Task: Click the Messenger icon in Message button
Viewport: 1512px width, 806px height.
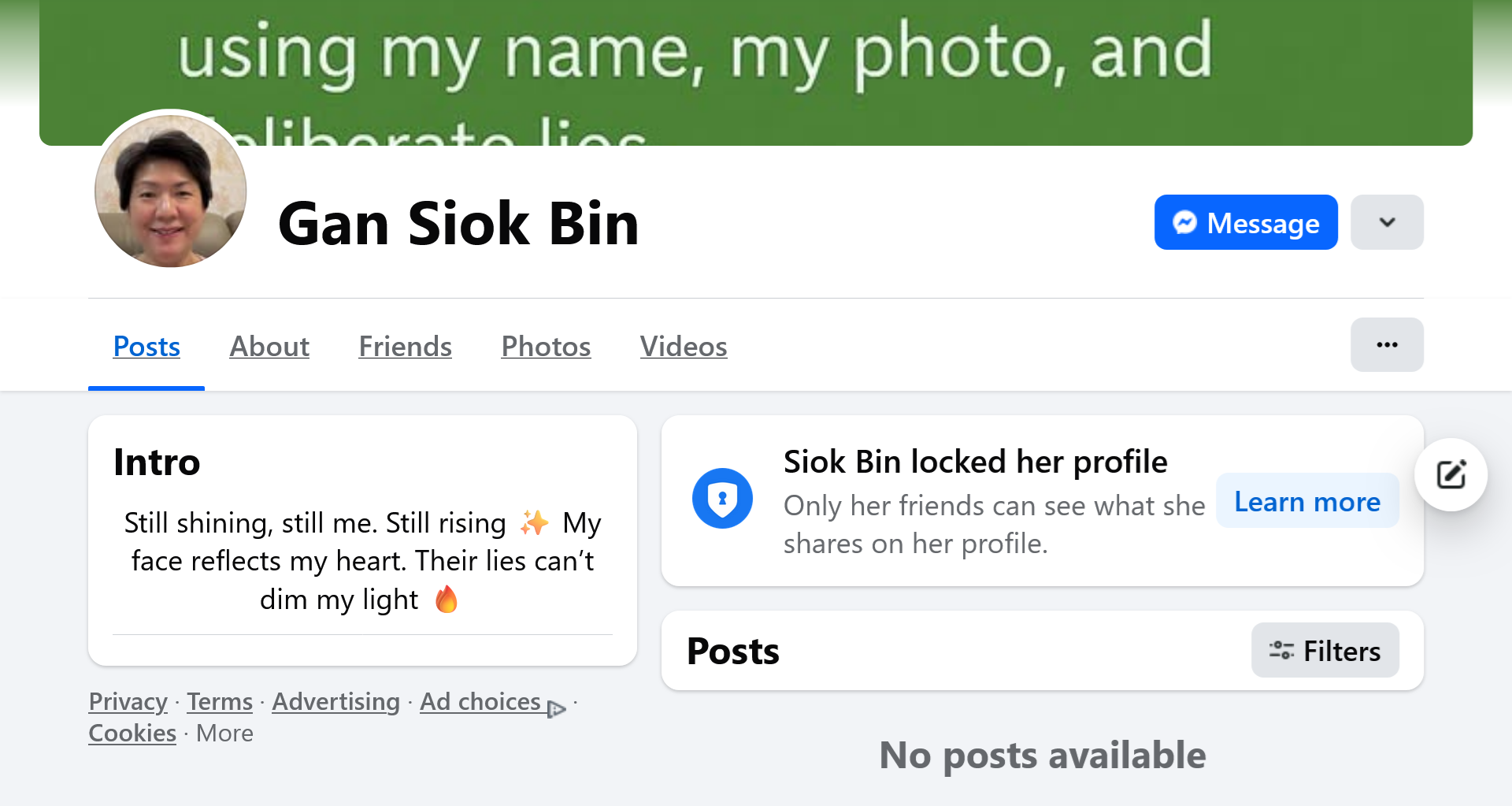Action: (x=1184, y=223)
